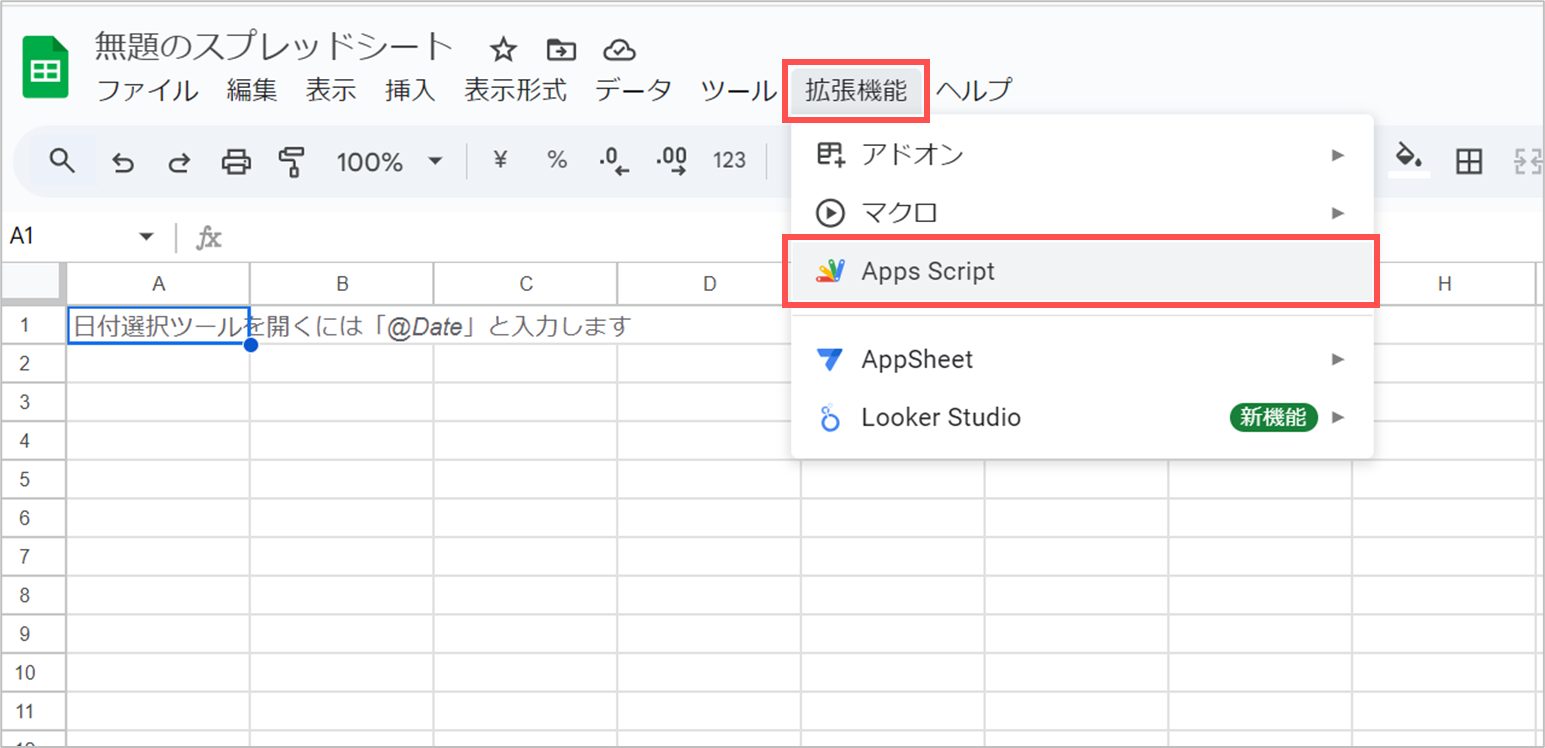
Task: Increase decimal places
Action: click(671, 162)
